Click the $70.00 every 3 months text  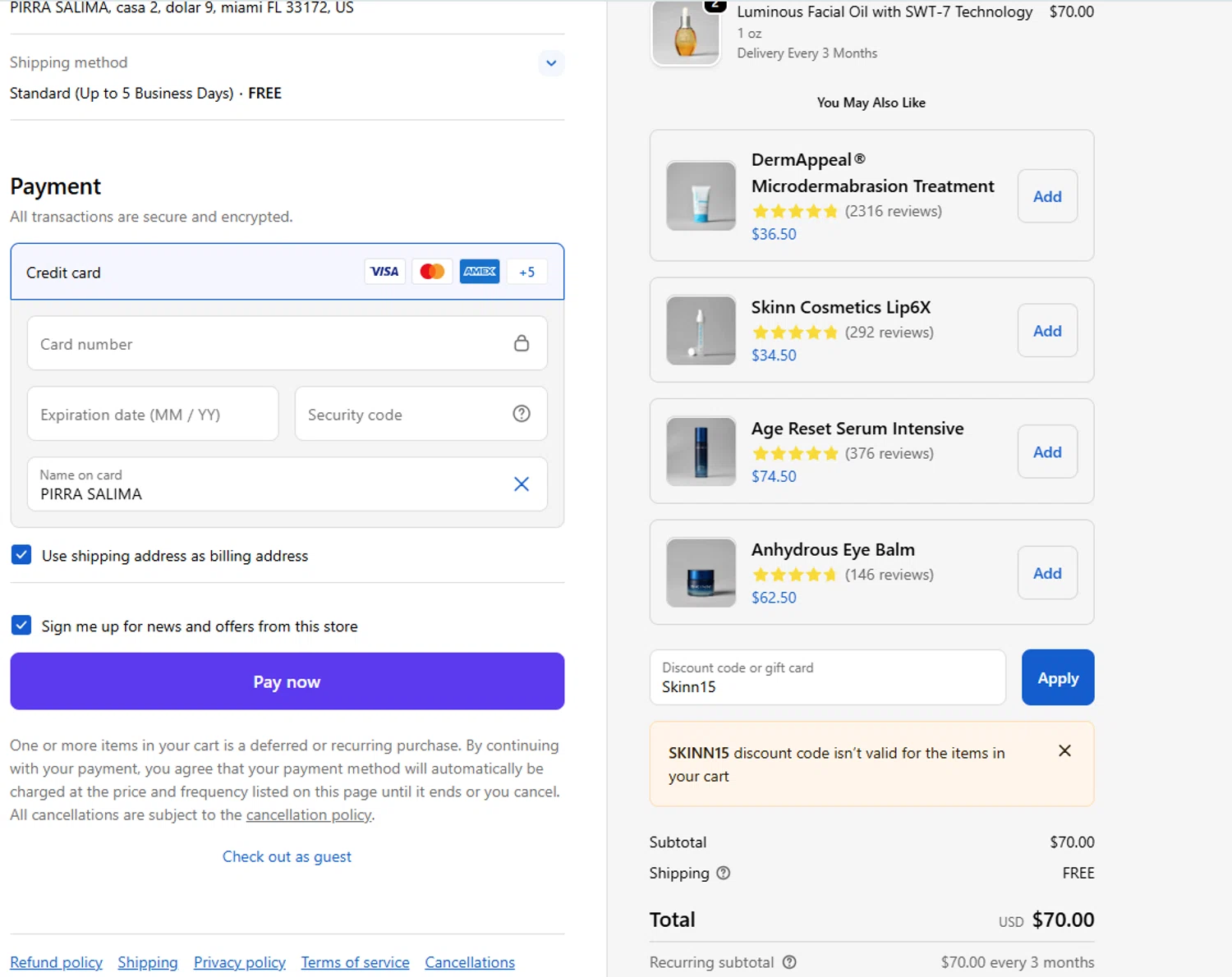(1018, 962)
